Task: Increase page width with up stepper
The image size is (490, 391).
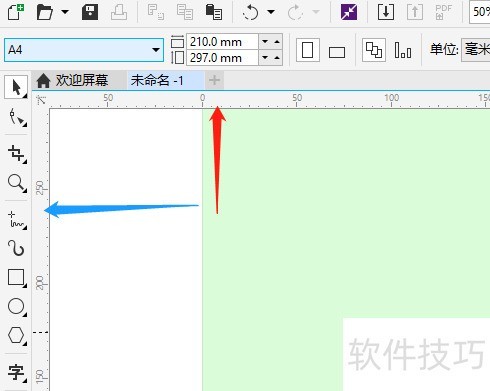Action: click(277, 42)
